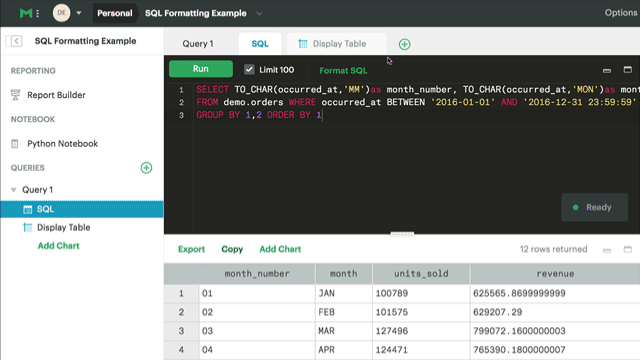Select Display Table in the sidebar
The width and height of the screenshot is (640, 360).
pyautogui.click(x=63, y=227)
